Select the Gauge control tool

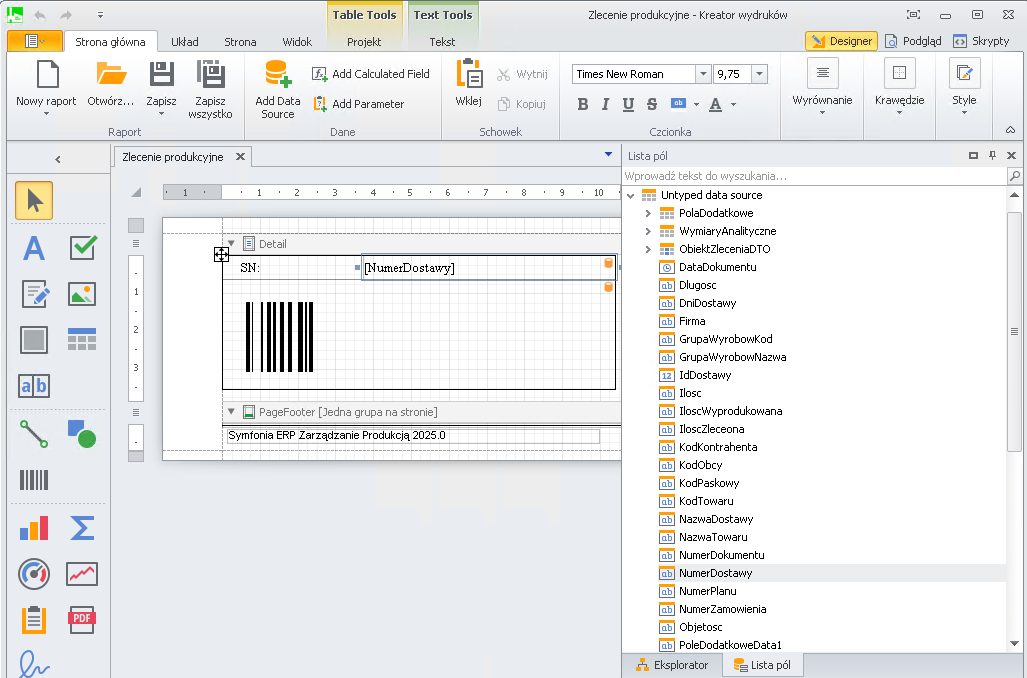[34, 574]
